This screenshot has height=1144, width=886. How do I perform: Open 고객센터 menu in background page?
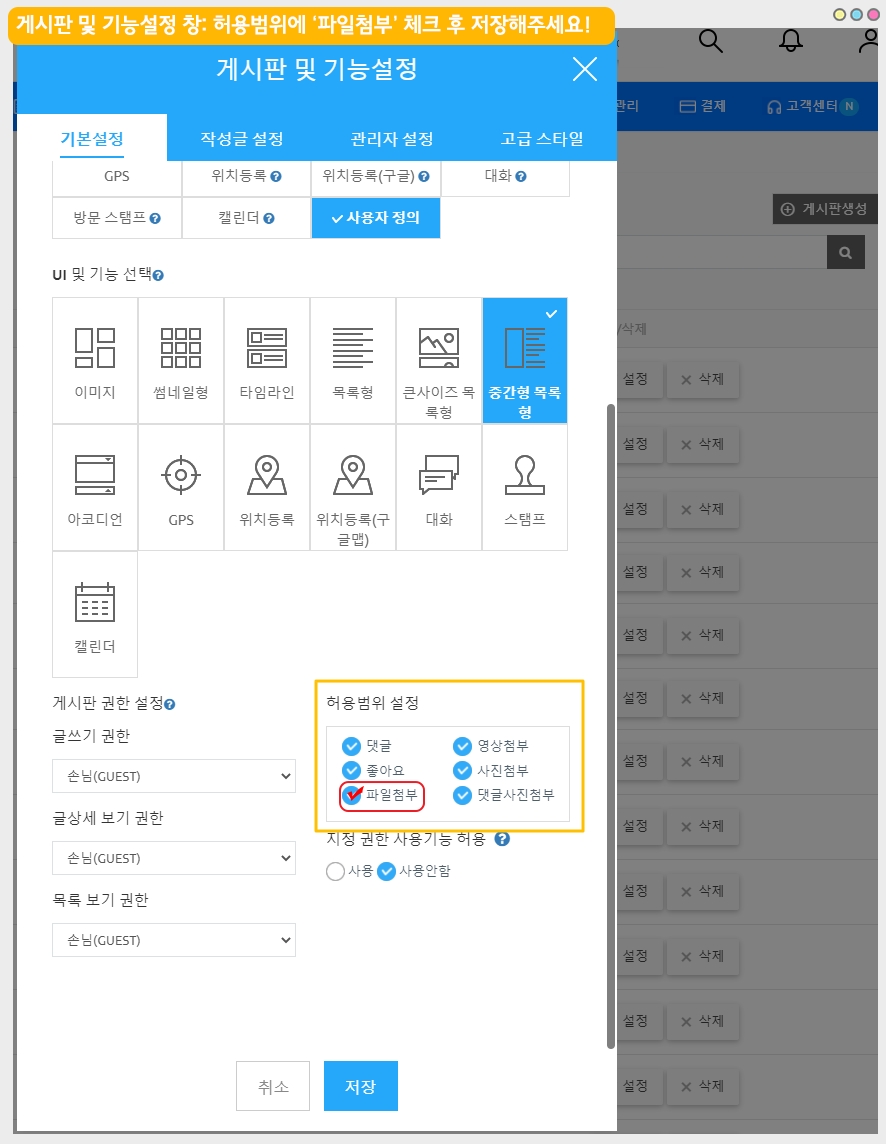pos(812,107)
